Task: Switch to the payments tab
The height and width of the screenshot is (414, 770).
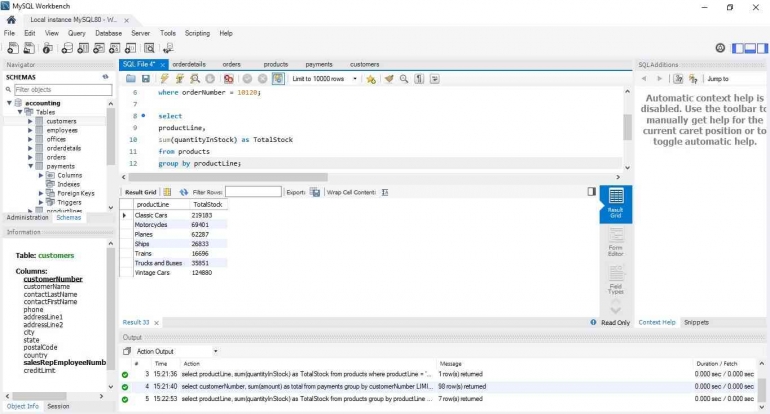Action: coord(319,64)
